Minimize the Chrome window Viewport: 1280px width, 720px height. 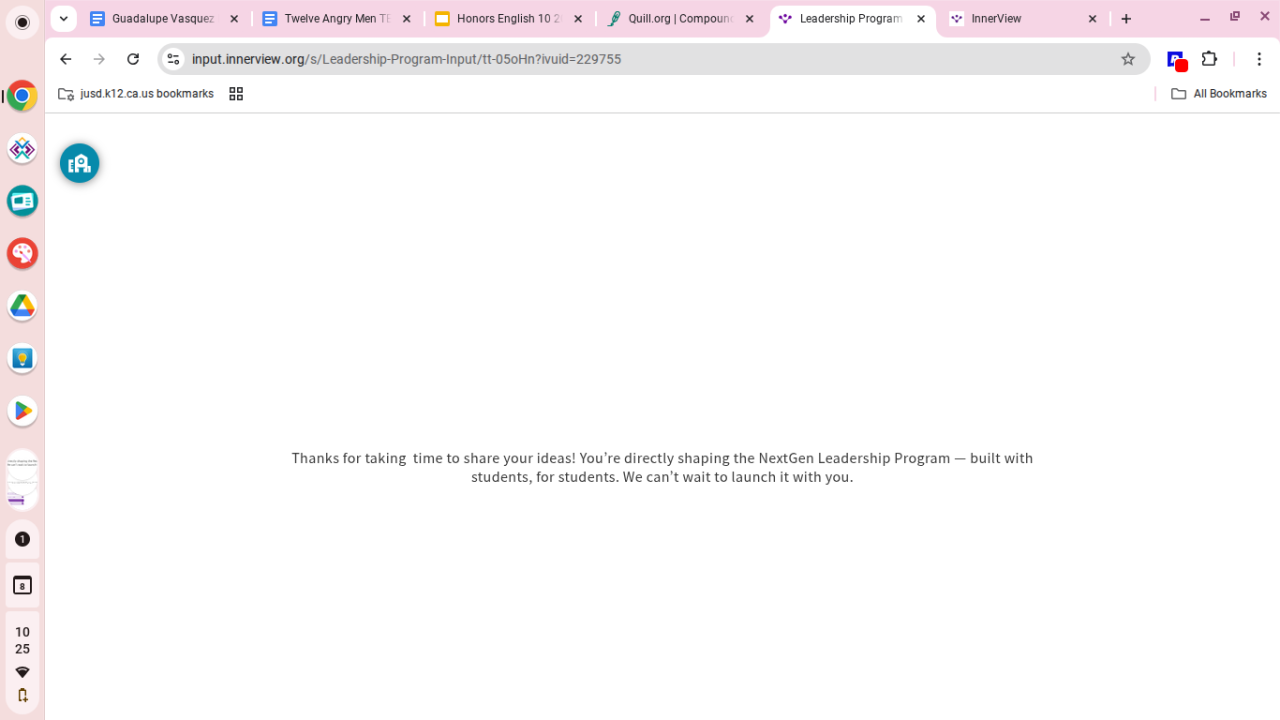1205,18
